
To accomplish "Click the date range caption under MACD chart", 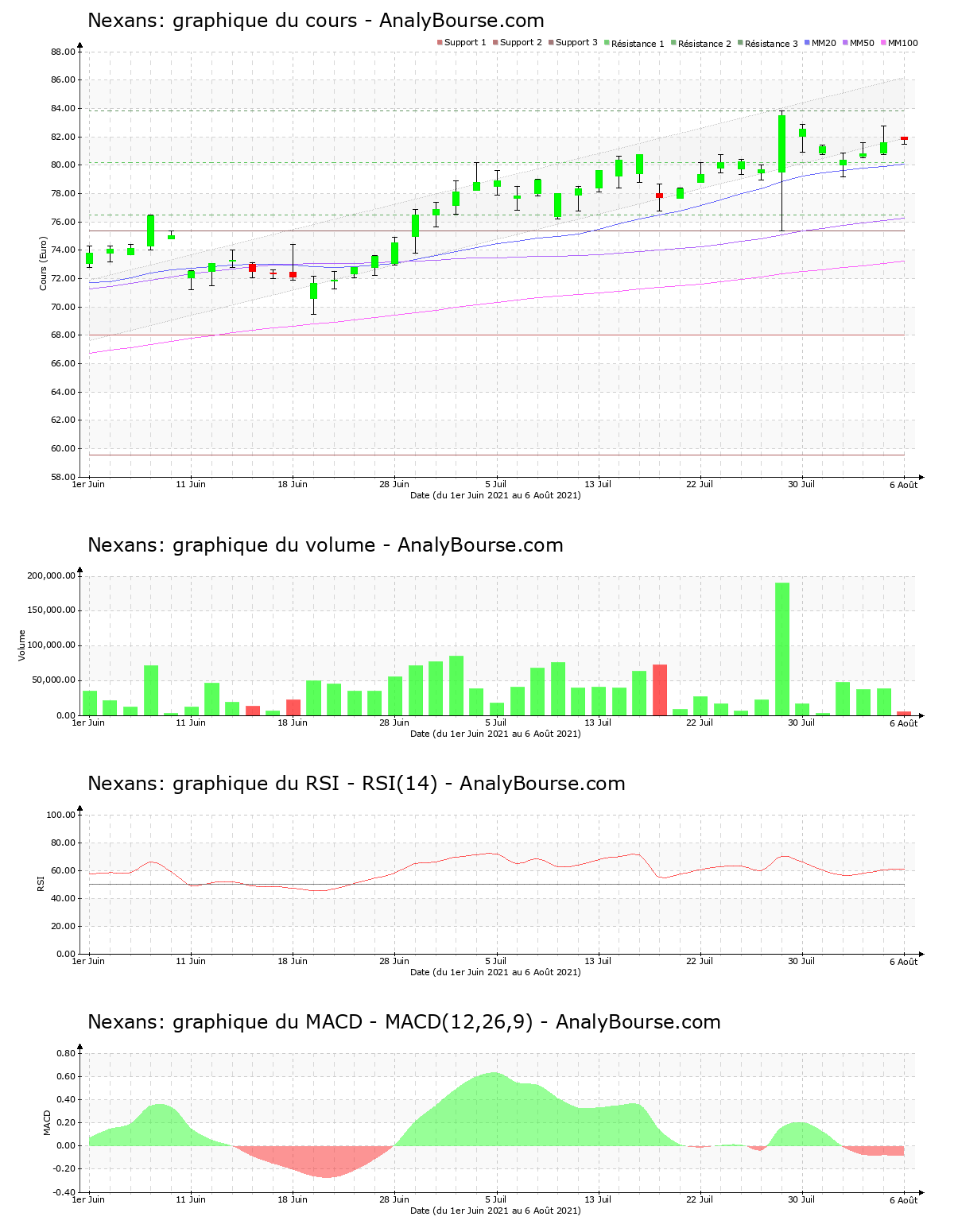I will [495, 1211].
